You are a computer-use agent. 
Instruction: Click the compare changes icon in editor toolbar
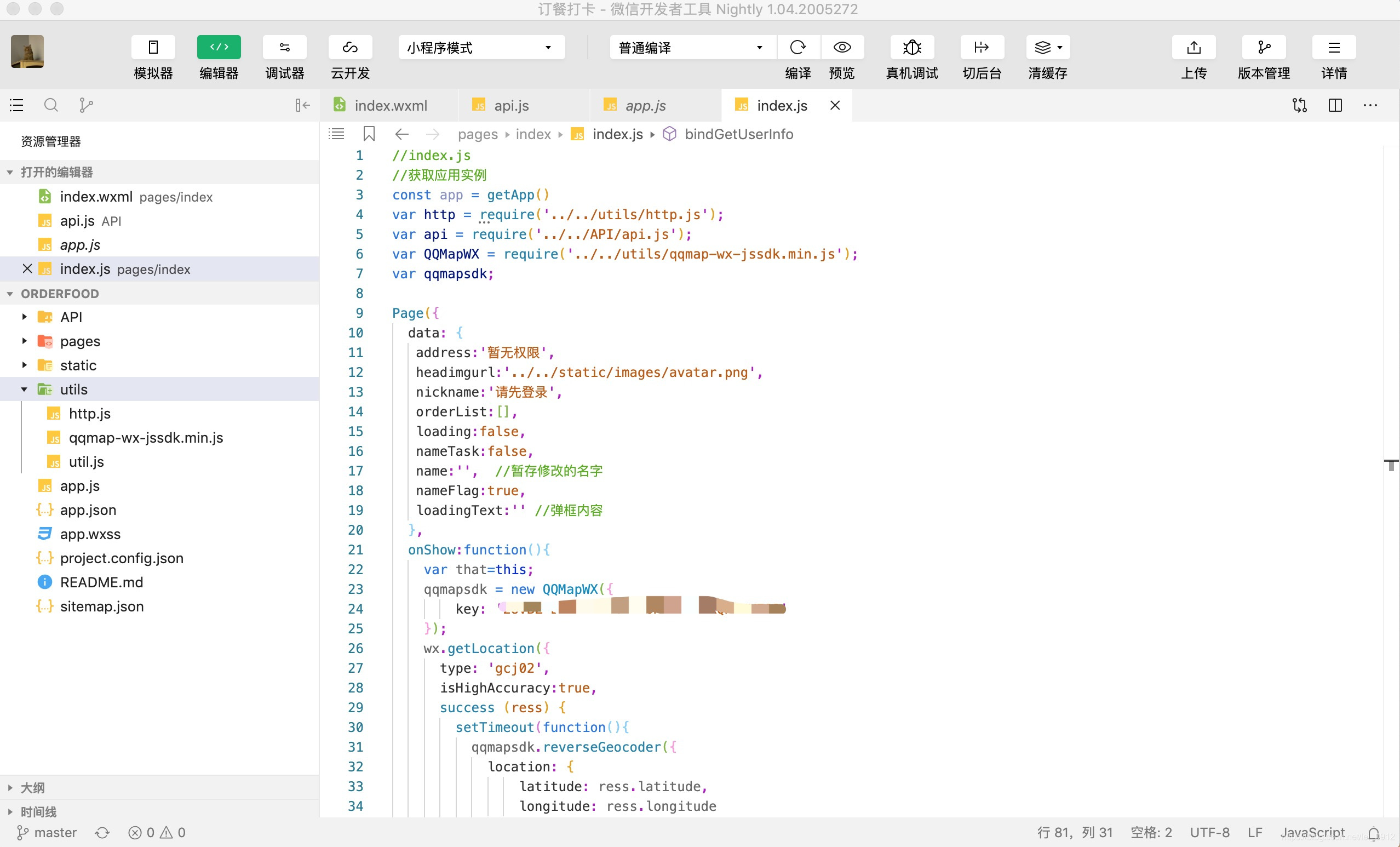[1299, 105]
